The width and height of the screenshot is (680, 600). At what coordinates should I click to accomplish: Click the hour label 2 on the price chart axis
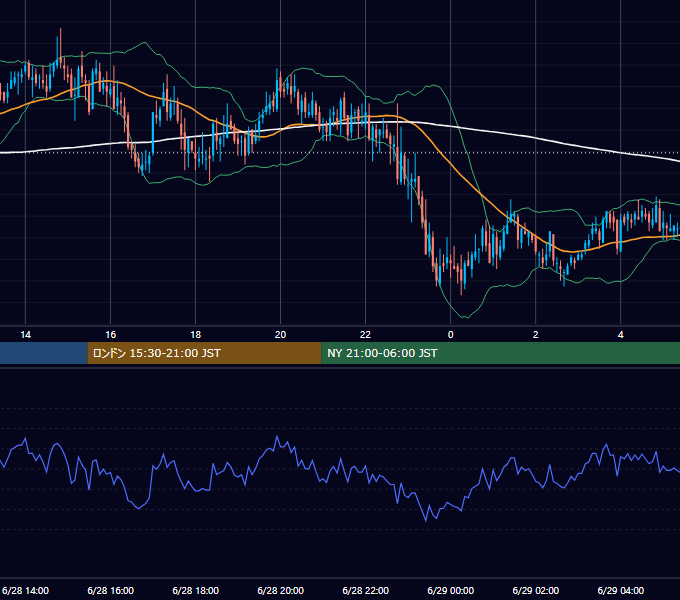[x=536, y=335]
